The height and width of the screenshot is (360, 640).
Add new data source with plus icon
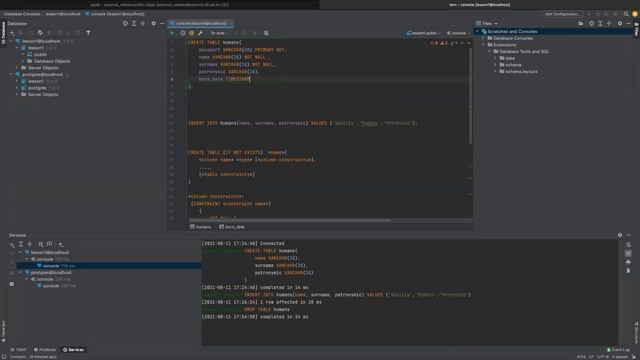(x=12, y=33)
